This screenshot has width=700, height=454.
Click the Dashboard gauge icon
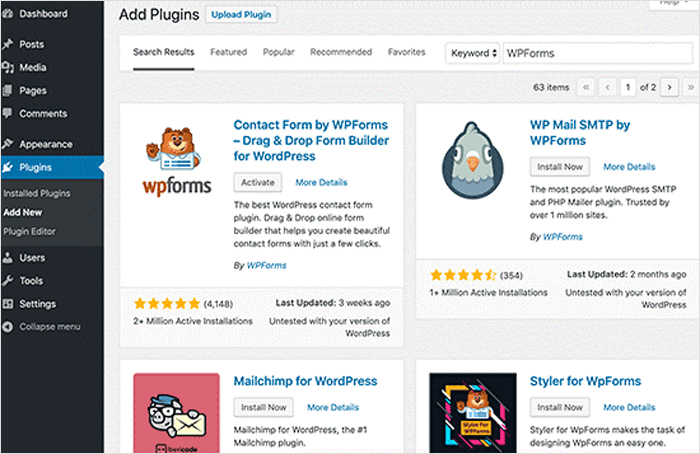[x=7, y=14]
